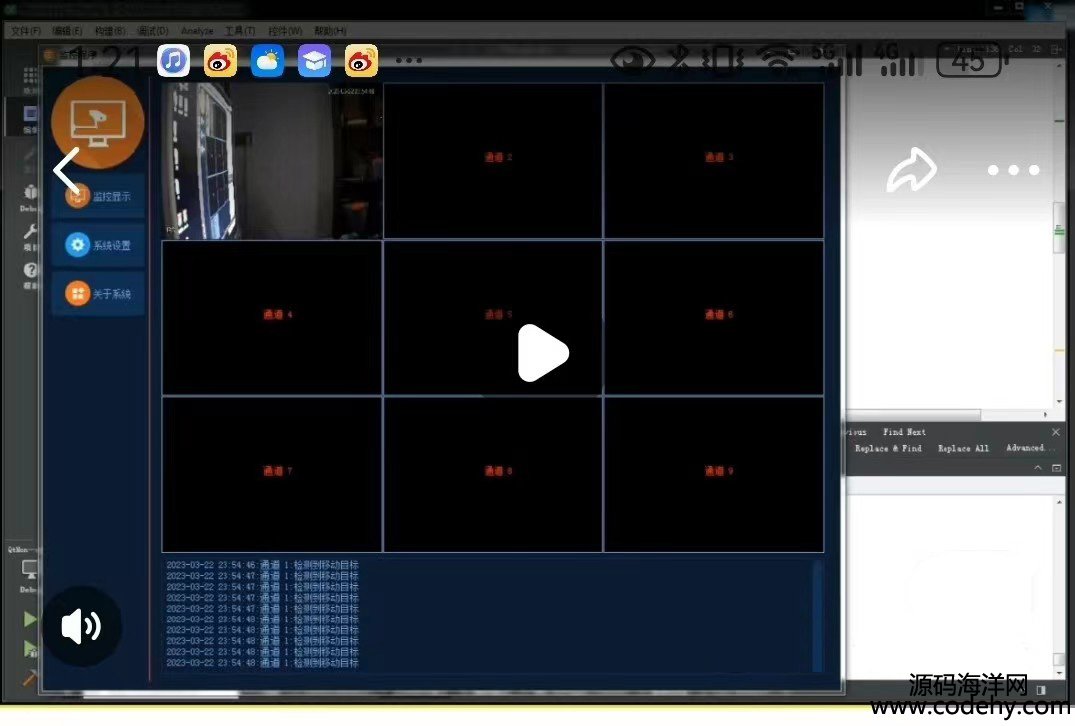Select the 通道 7 video tile
Screen dimensions: 1075x726
[272, 474]
